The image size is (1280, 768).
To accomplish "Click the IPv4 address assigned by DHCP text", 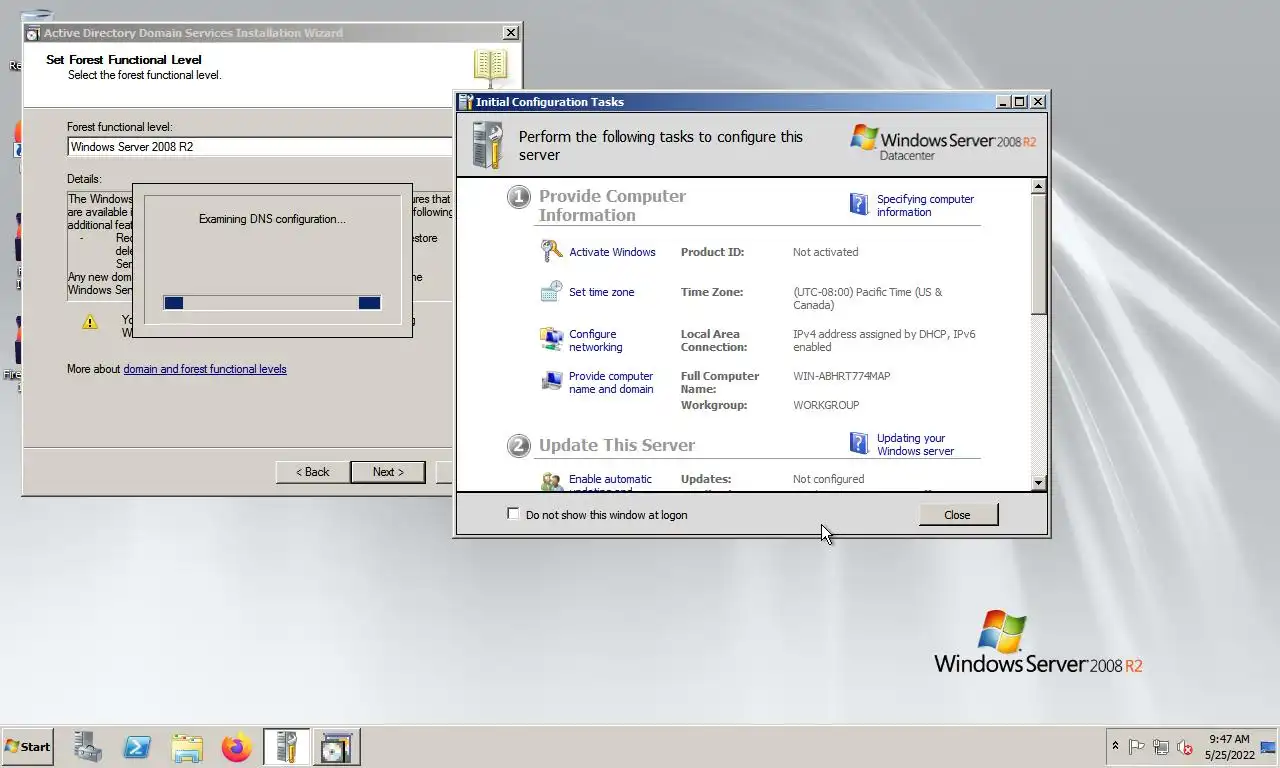I will pos(884,341).
